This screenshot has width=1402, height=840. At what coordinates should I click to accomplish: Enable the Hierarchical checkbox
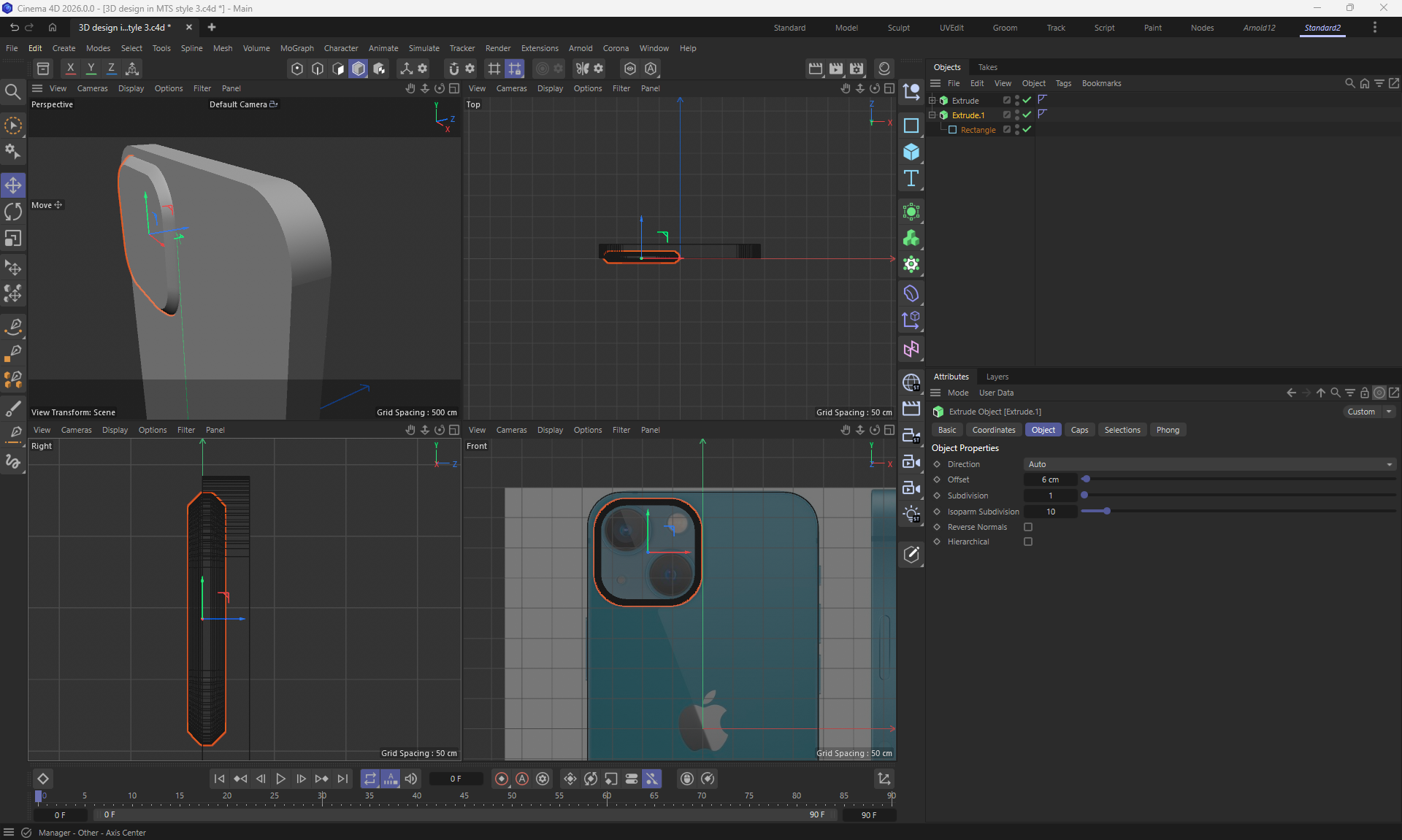[1028, 542]
